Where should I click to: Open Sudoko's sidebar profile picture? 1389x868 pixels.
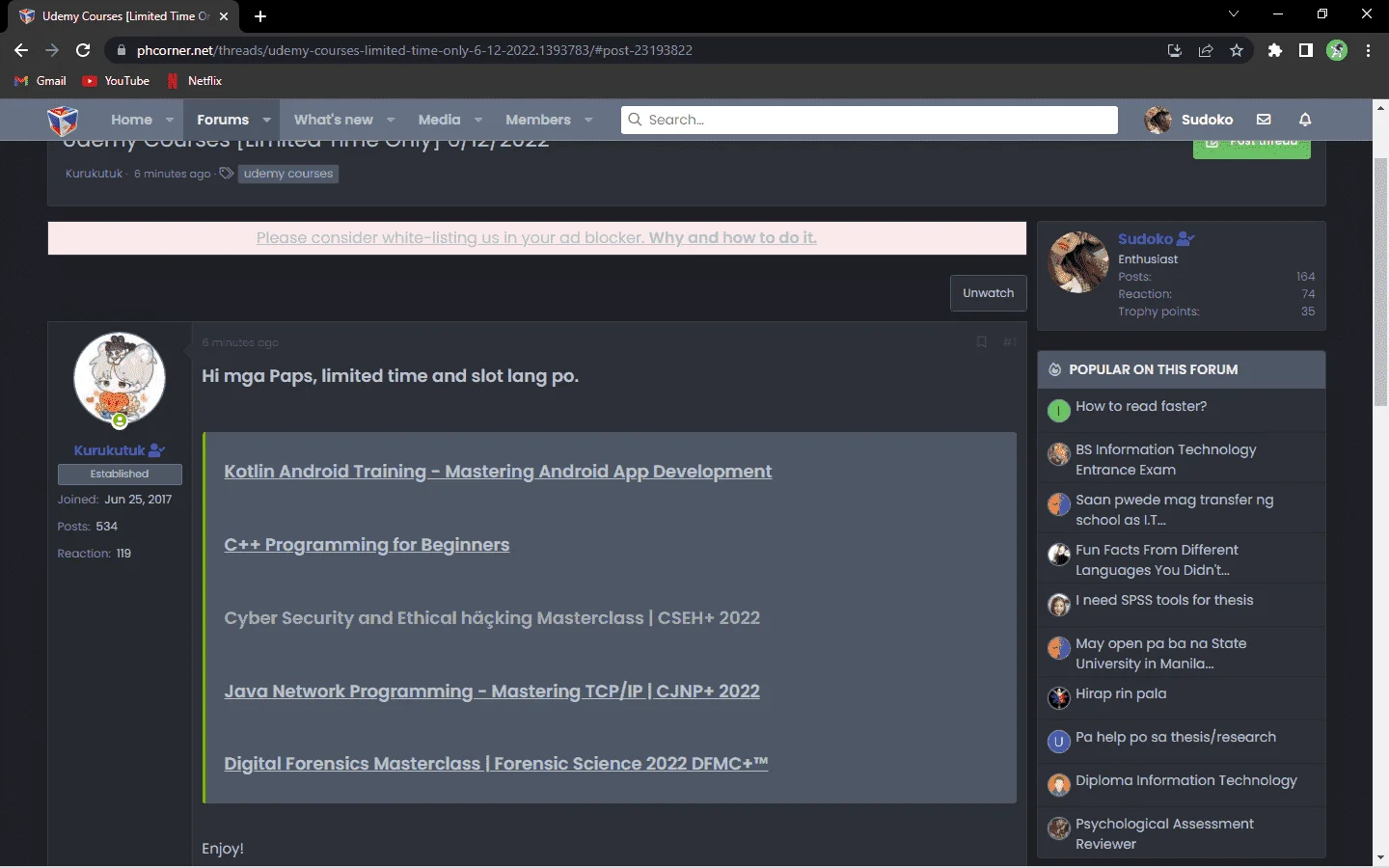click(1078, 261)
